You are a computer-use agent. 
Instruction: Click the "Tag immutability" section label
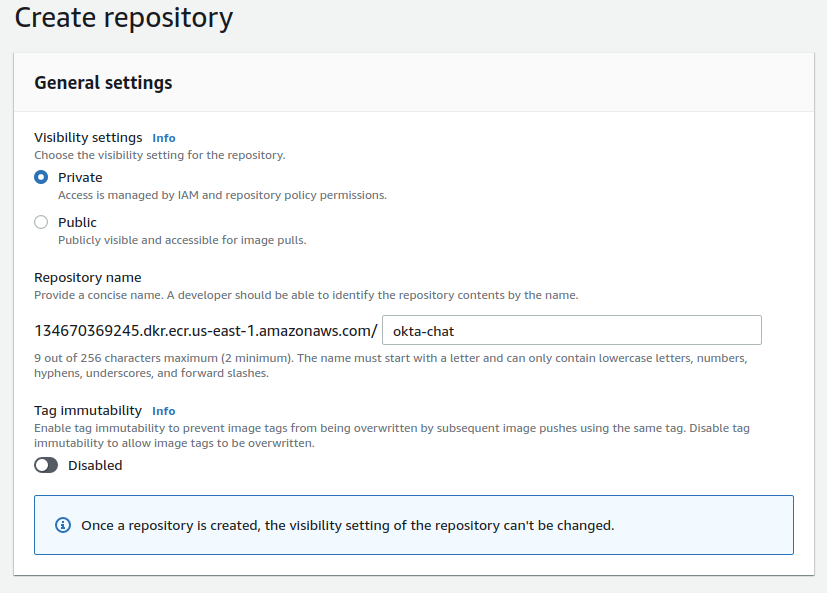coord(88,411)
